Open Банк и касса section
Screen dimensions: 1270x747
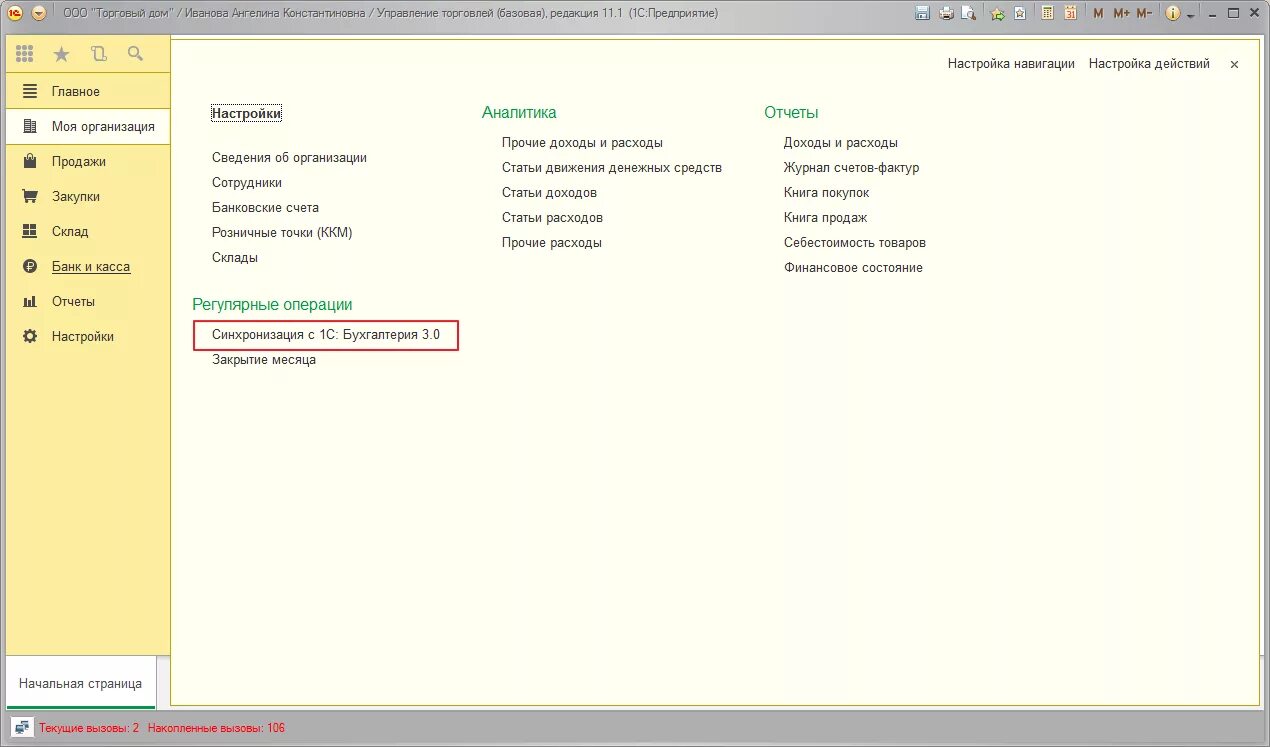[x=88, y=266]
